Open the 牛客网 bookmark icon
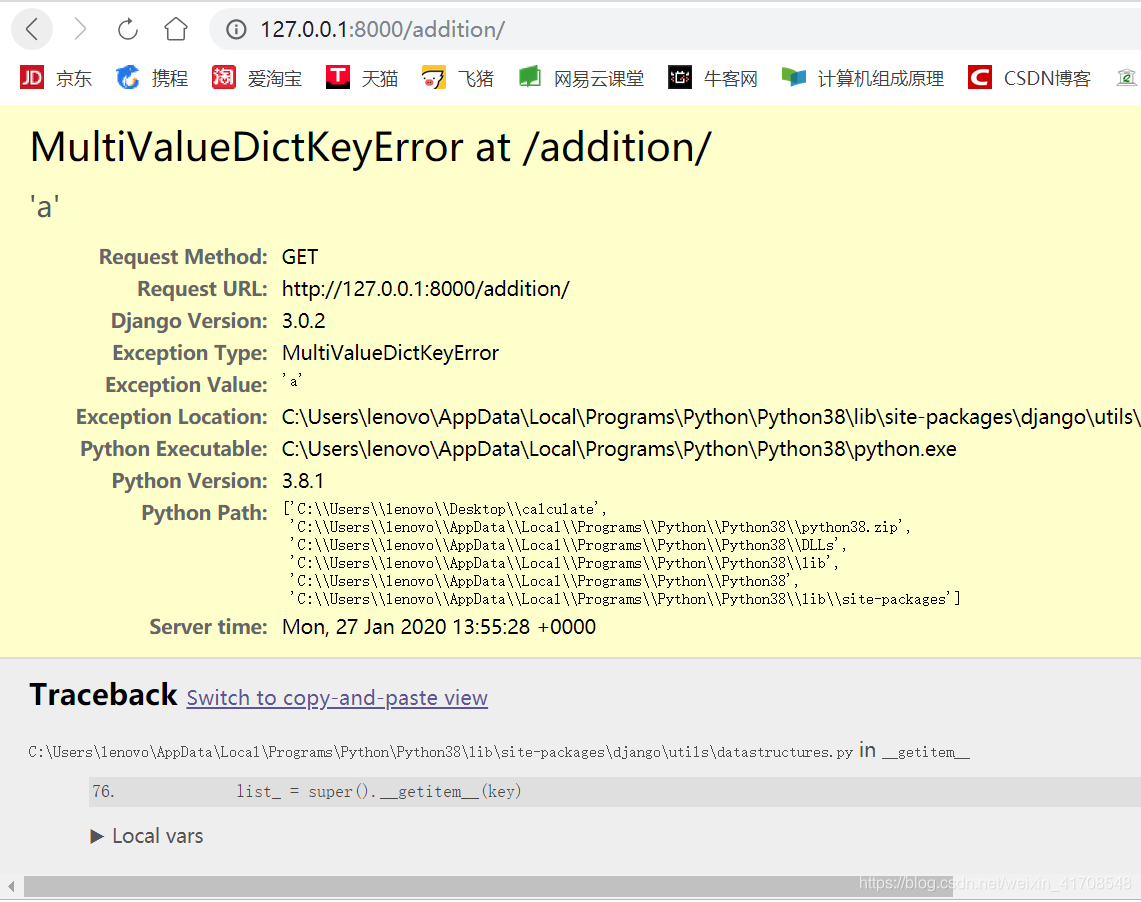This screenshot has height=902, width=1141. click(x=680, y=76)
